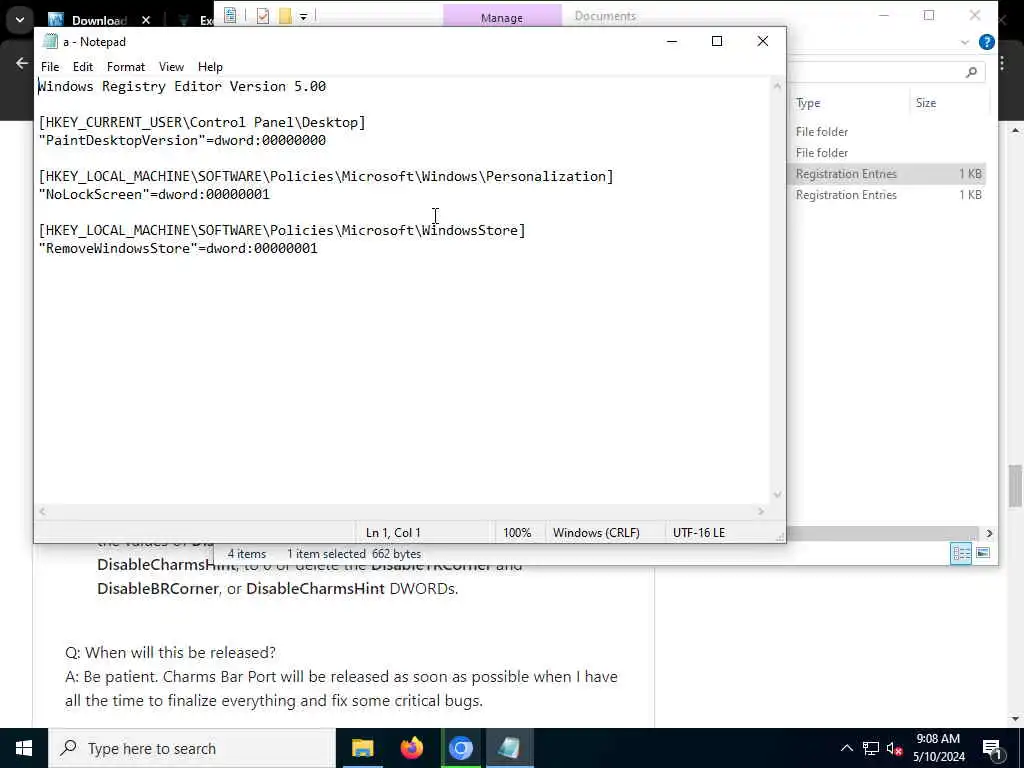Click the WindowsStore registry key line
Image resolution: width=1024 pixels, height=768 pixels.
tap(282, 231)
